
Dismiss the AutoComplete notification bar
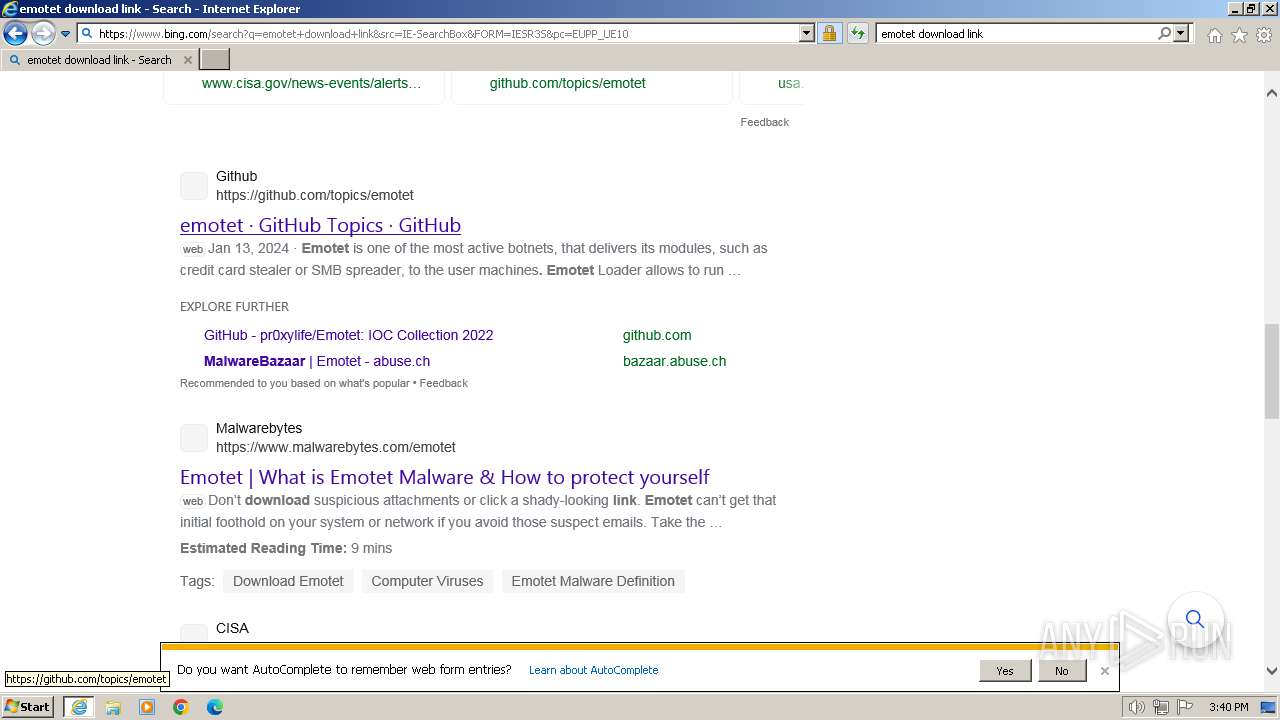click(x=1104, y=671)
